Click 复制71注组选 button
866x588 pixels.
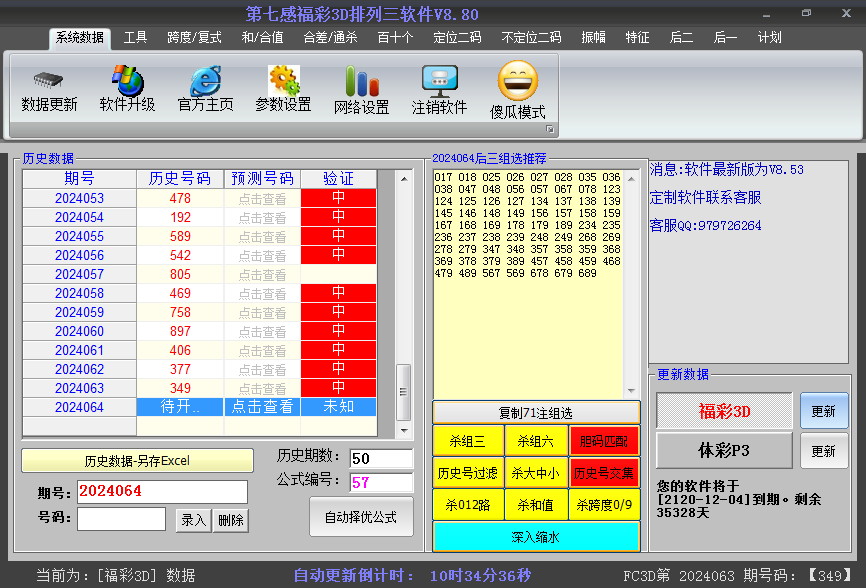tap(536, 413)
